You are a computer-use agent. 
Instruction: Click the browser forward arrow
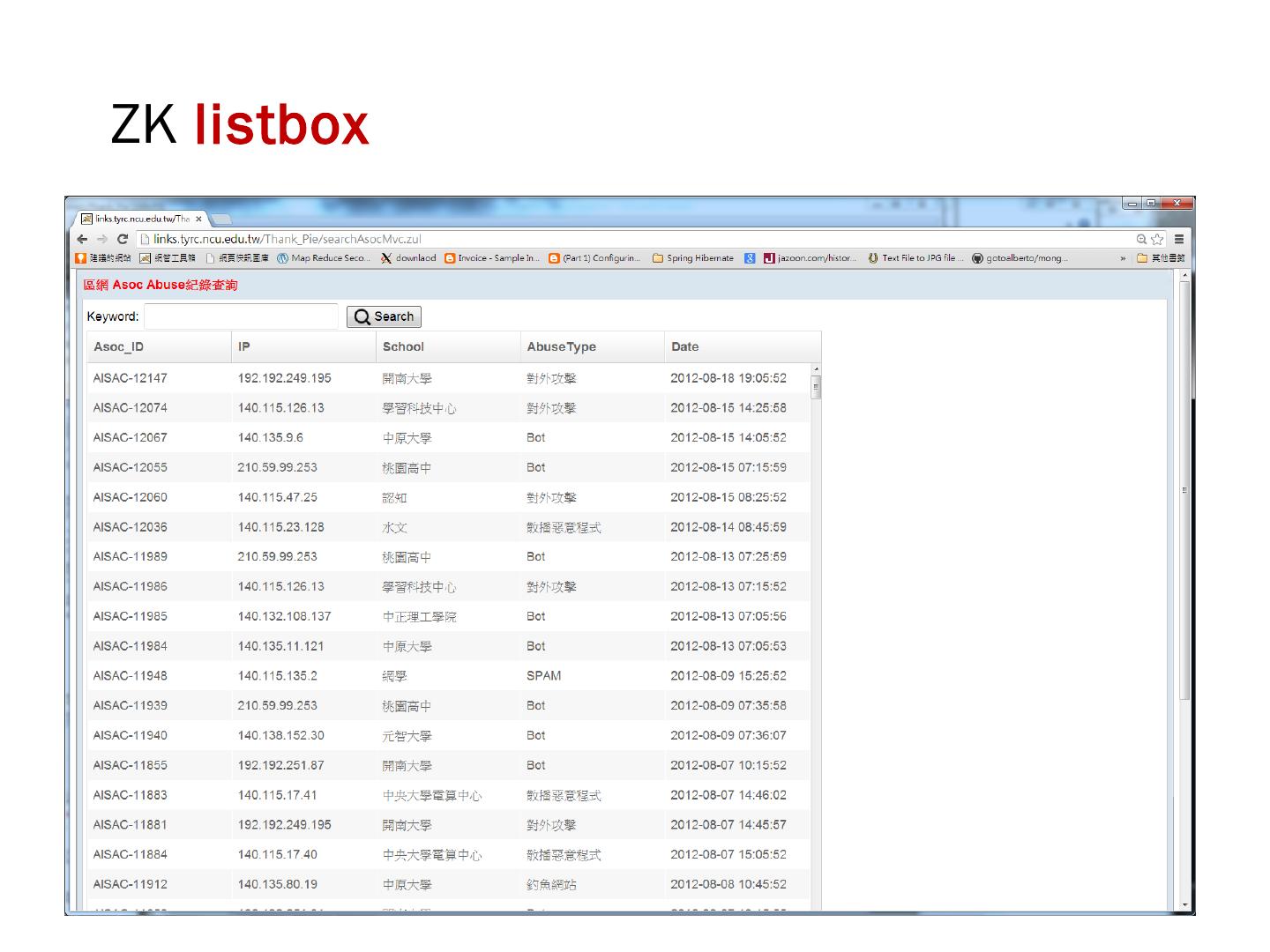[x=102, y=239]
